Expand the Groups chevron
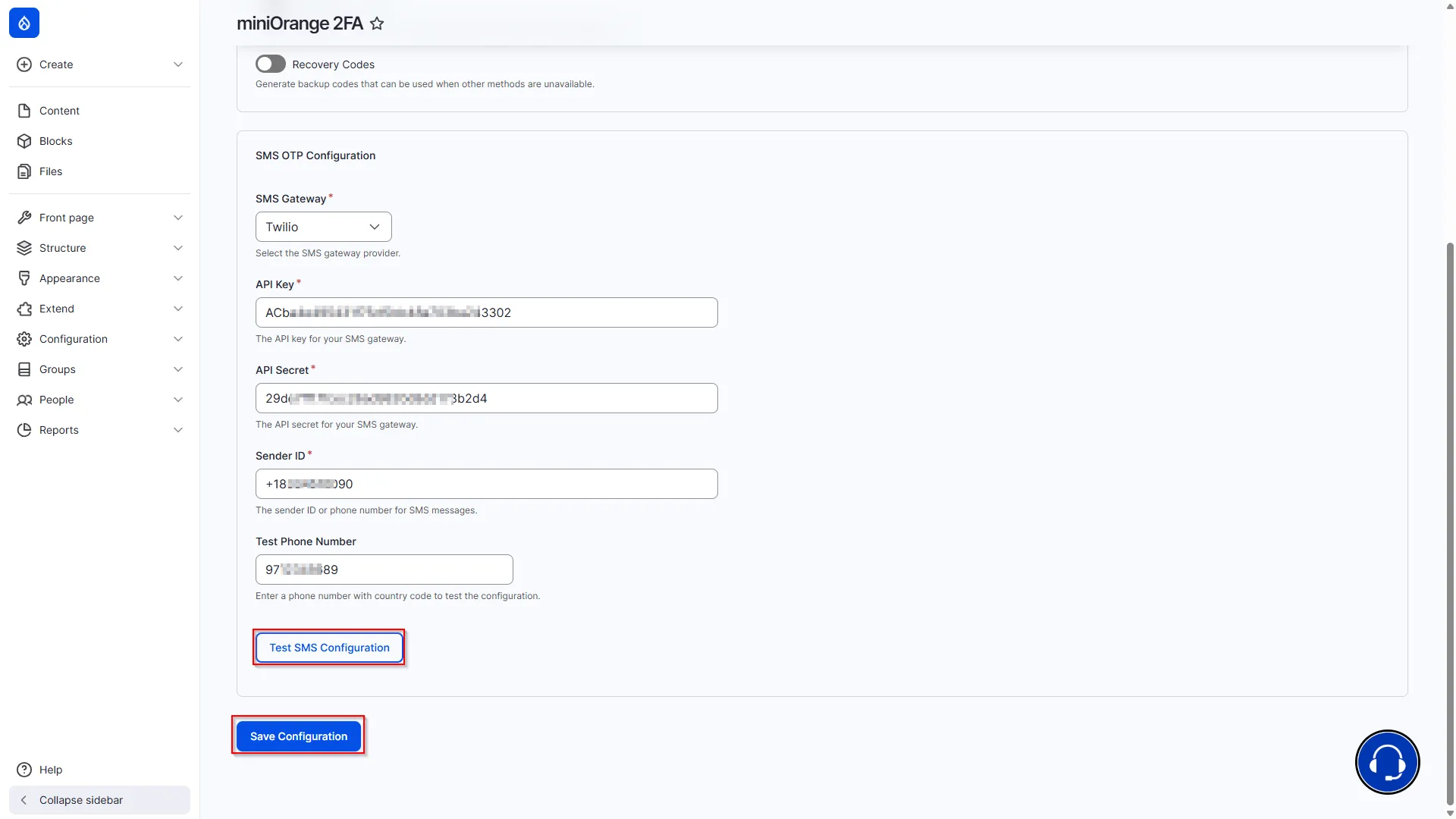 [x=178, y=369]
